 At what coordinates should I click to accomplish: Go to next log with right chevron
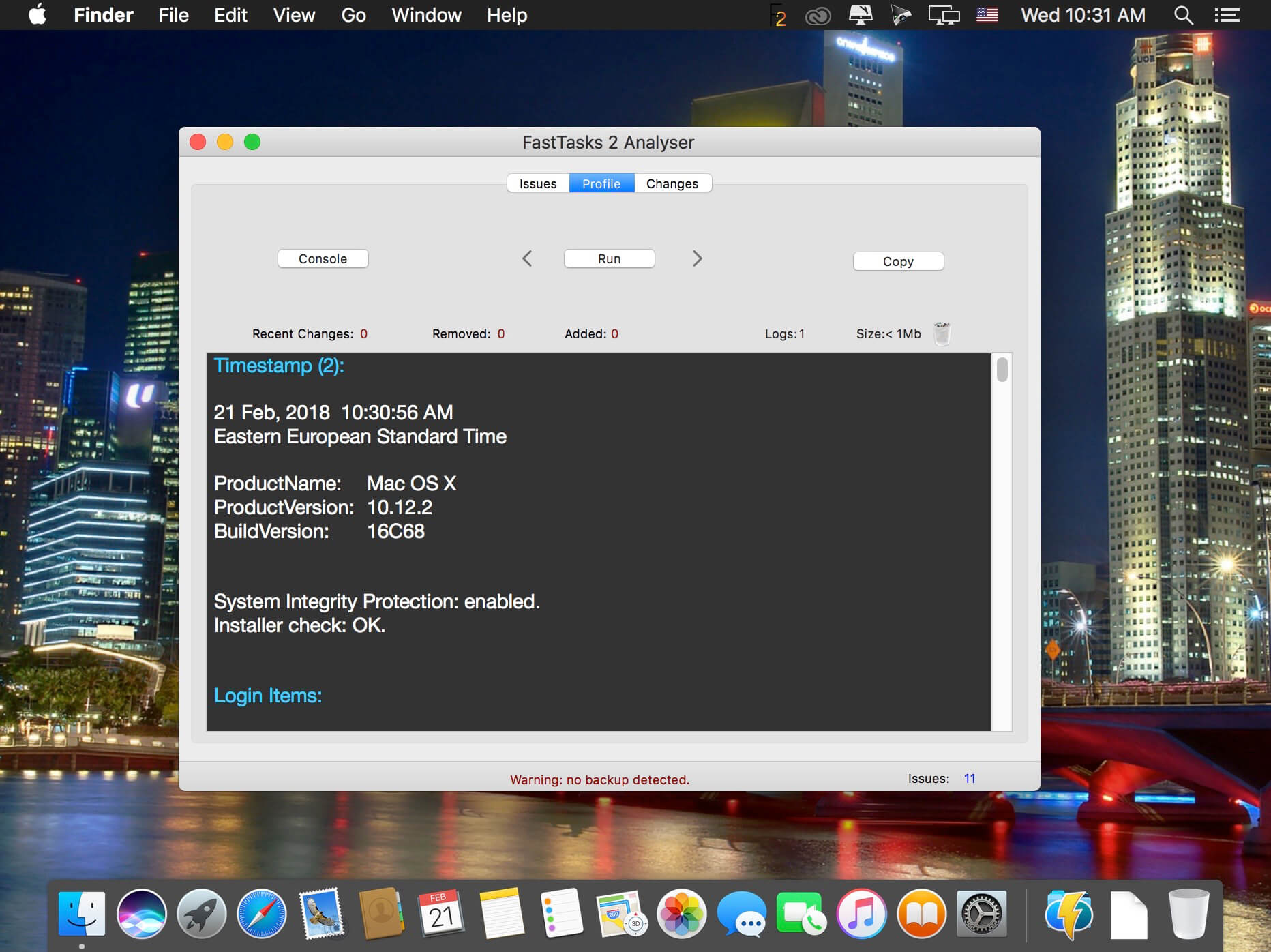697,258
